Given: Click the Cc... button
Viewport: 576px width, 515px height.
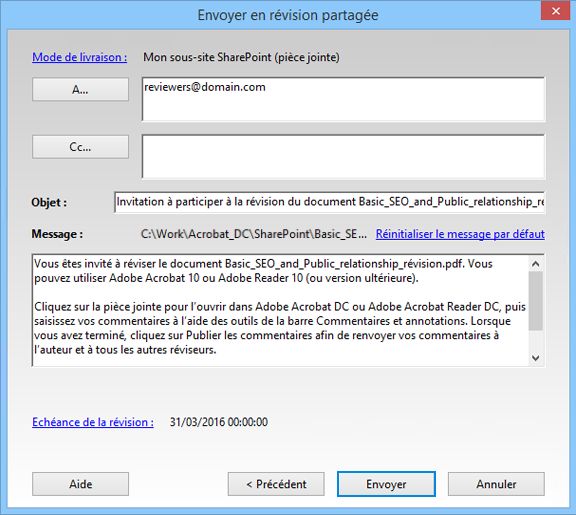Looking at the screenshot, I should (80, 147).
